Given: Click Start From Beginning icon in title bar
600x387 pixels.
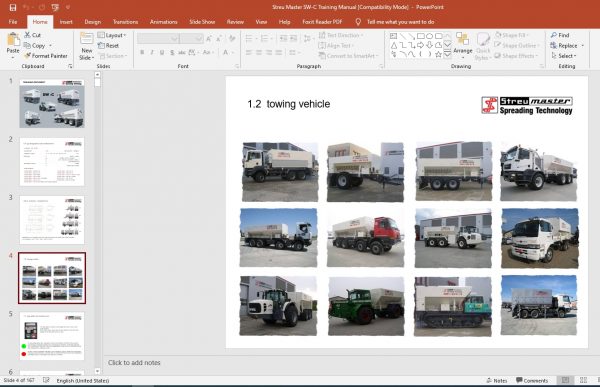Looking at the screenshot, I should pos(55,7).
